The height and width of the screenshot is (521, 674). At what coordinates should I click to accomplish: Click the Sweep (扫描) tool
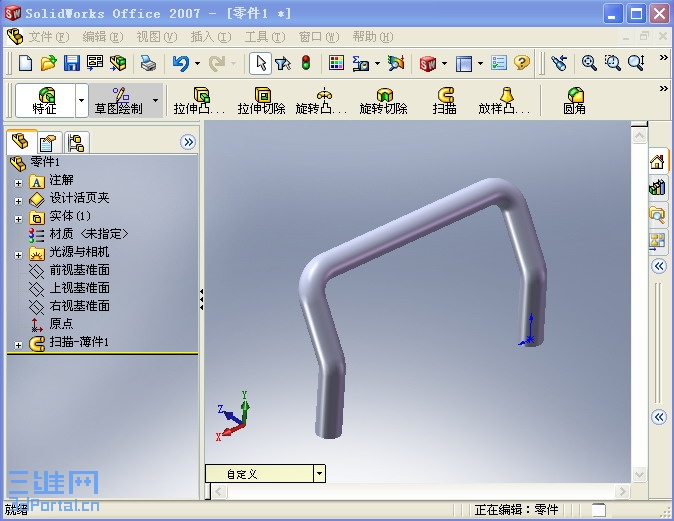click(x=445, y=101)
